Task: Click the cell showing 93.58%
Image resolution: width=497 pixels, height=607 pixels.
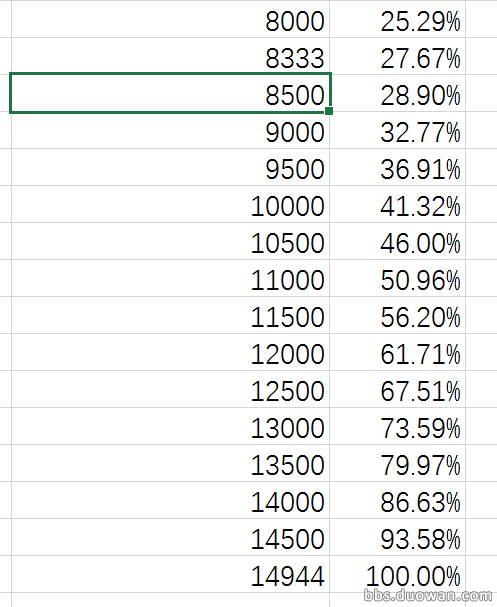Action: pos(398,537)
